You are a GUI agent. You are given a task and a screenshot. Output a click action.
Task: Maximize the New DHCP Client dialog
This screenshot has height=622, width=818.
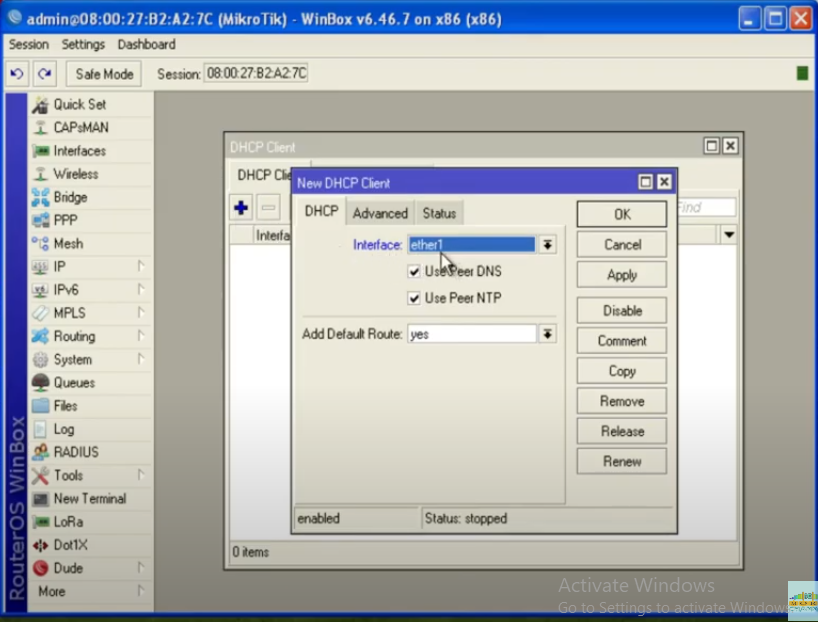click(645, 182)
